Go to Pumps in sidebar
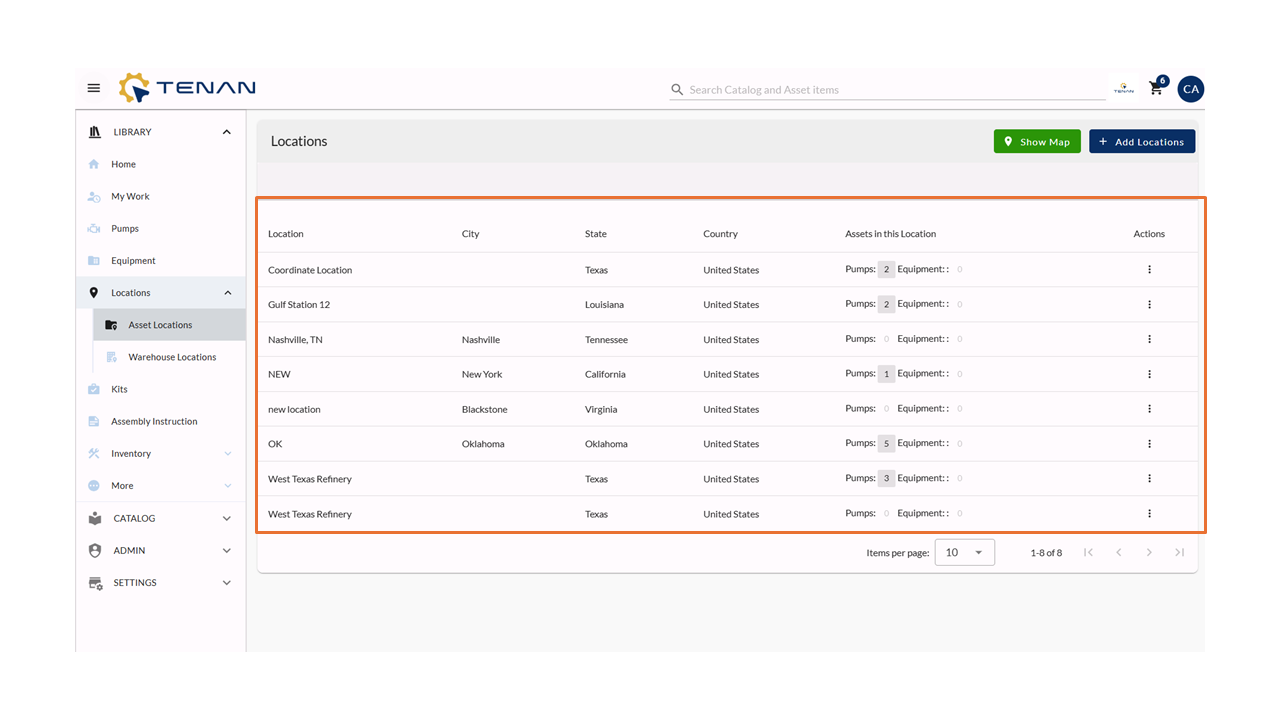Screen dimensions: 1280x720 click(x=125, y=229)
